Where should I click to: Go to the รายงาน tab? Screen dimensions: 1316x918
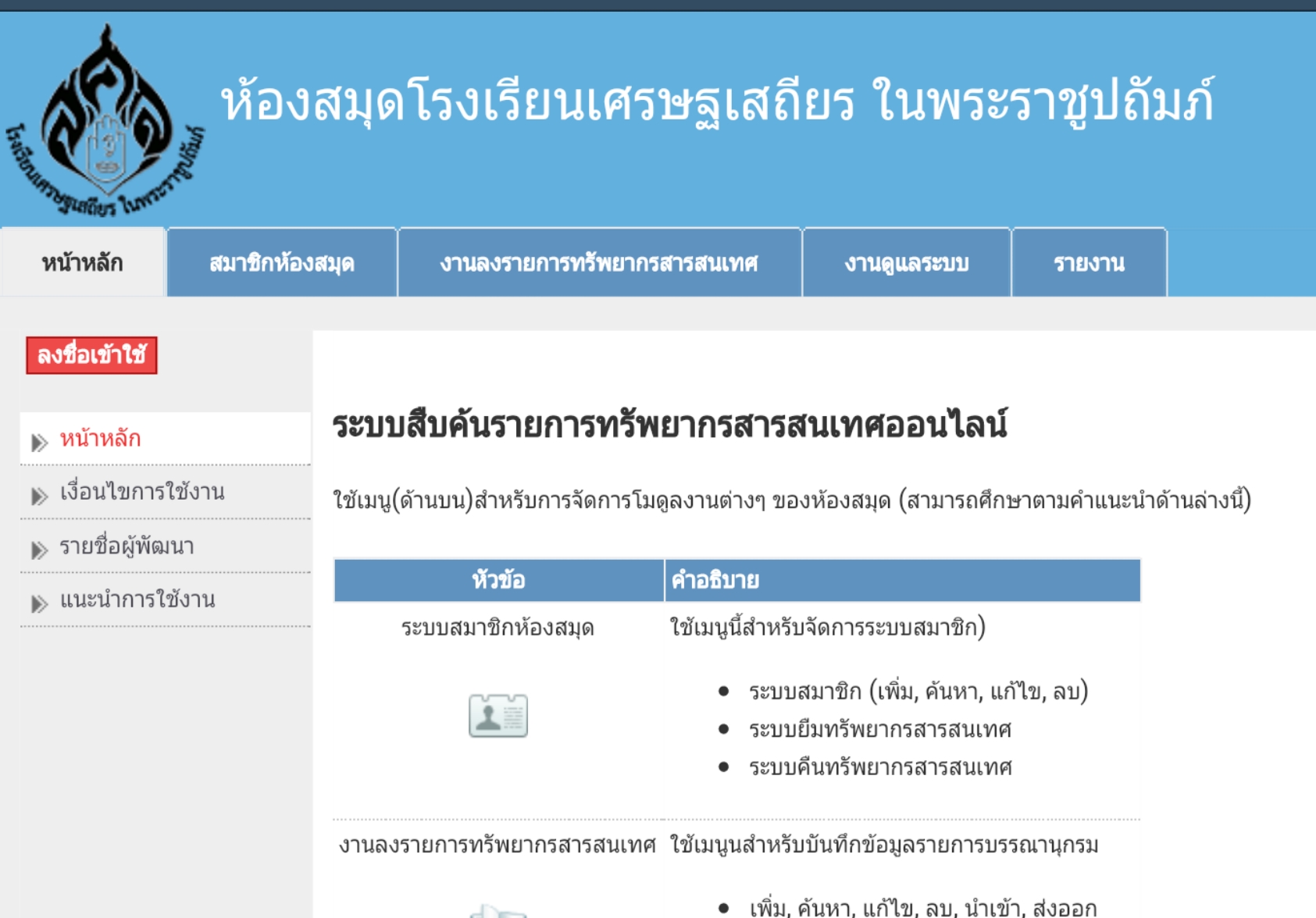(x=1089, y=263)
